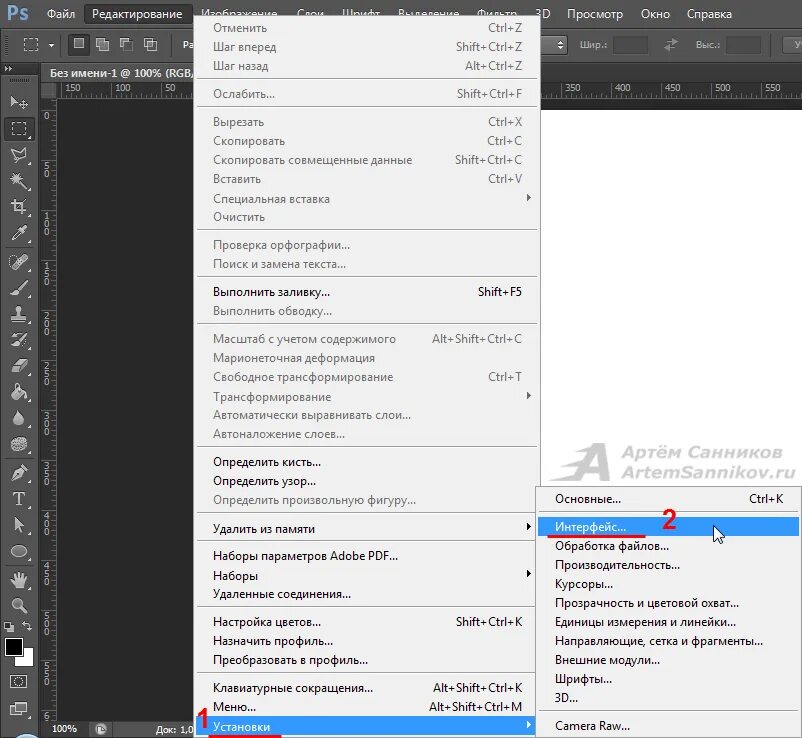The height and width of the screenshot is (738, 802).
Task: Choose Настройка цветов menu item
Action: pos(367,622)
